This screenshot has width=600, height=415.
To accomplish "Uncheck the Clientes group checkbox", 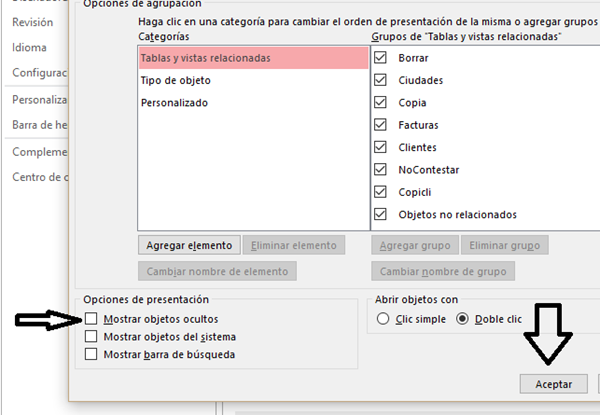I will (x=380, y=147).
